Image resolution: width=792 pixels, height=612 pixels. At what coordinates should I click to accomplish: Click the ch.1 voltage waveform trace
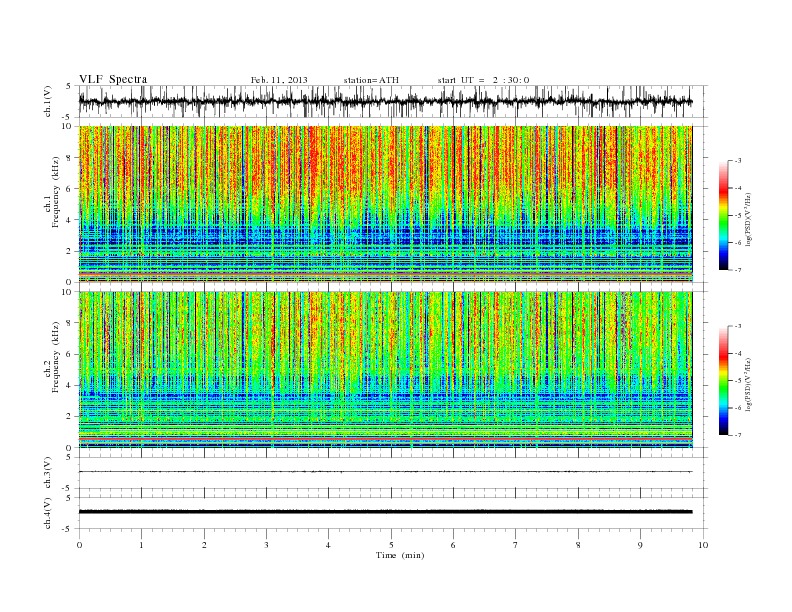[x=385, y=101]
